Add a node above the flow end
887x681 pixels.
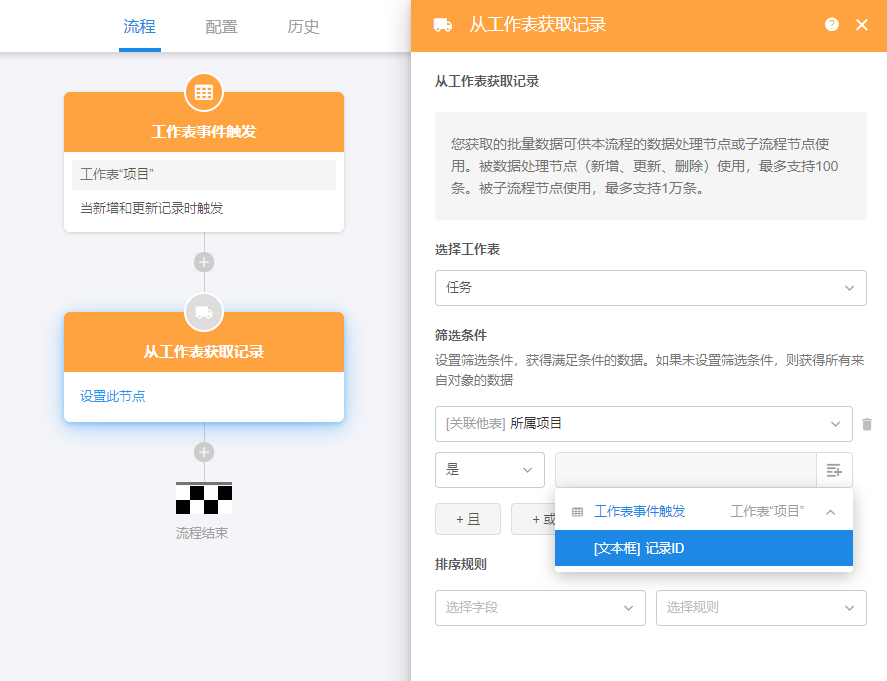tap(204, 452)
